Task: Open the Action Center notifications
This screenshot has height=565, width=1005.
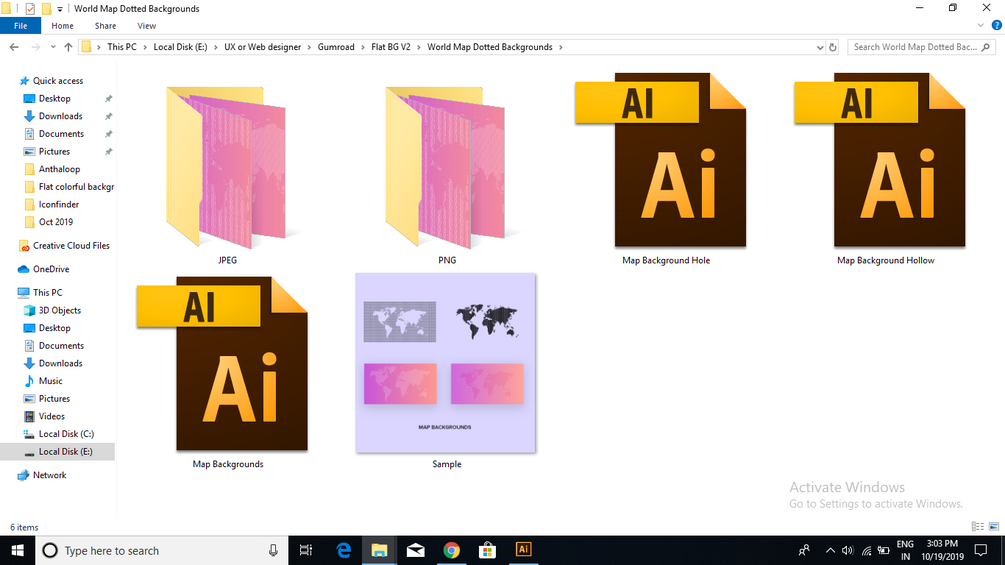Action: (x=981, y=550)
